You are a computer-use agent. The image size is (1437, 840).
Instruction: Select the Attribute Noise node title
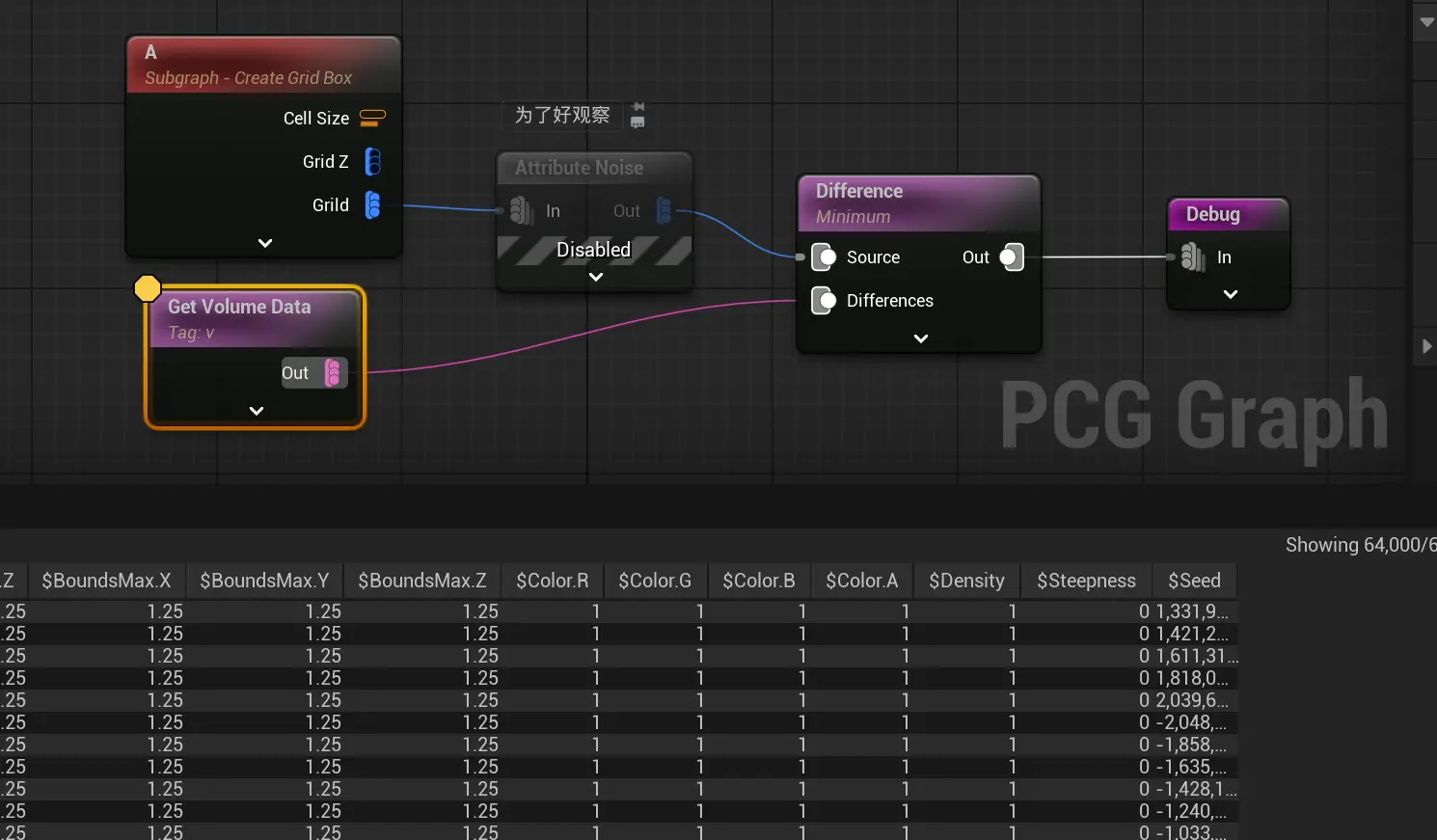coord(579,168)
